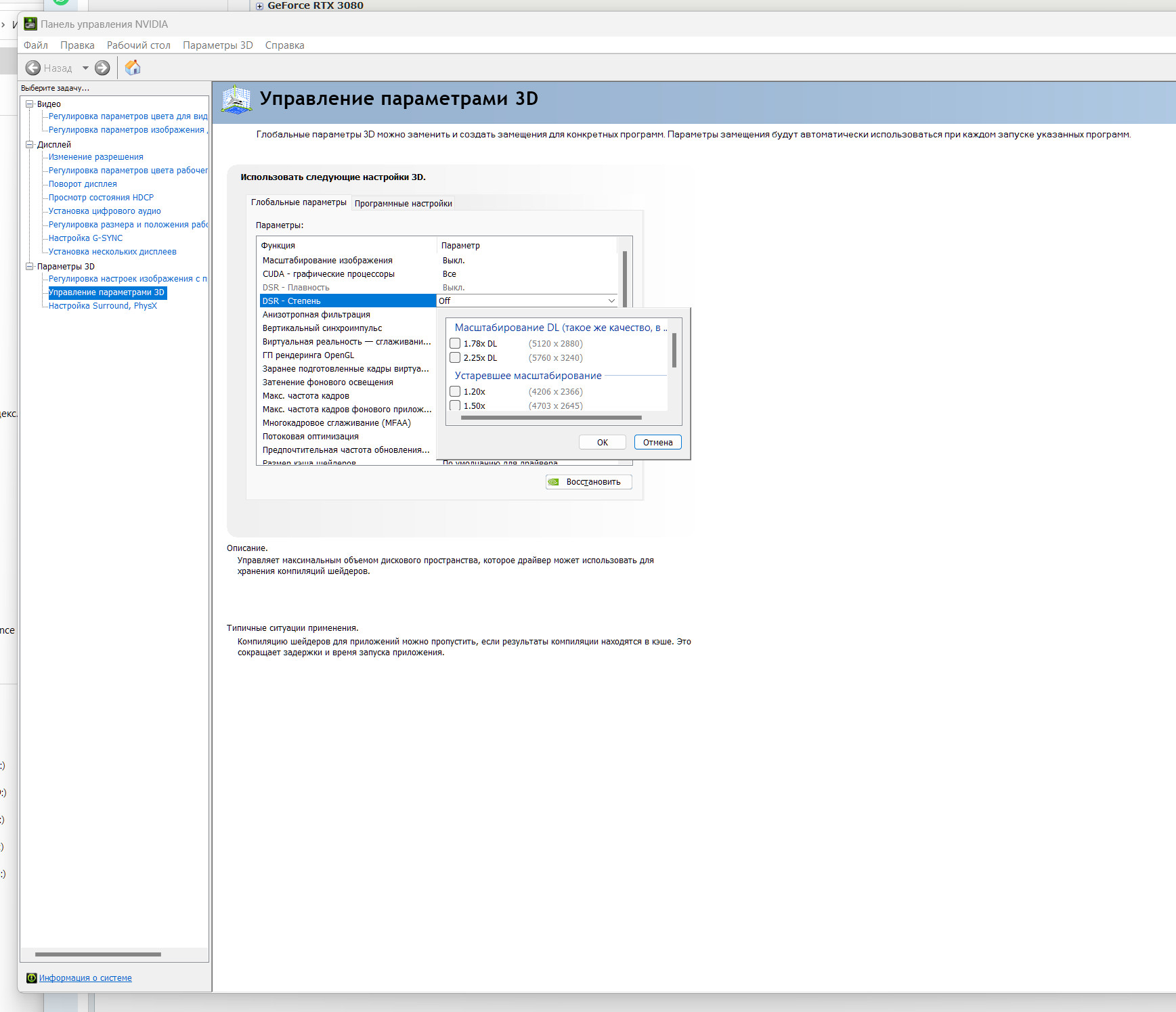Check the 1.20x legacy scaling option
This screenshot has width=1176, height=1012.
(455, 391)
